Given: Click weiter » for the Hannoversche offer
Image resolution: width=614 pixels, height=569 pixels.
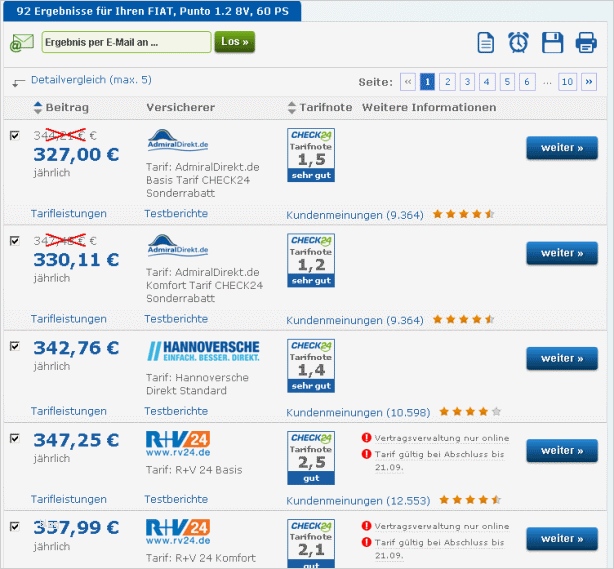Looking at the screenshot, I should click(562, 358).
